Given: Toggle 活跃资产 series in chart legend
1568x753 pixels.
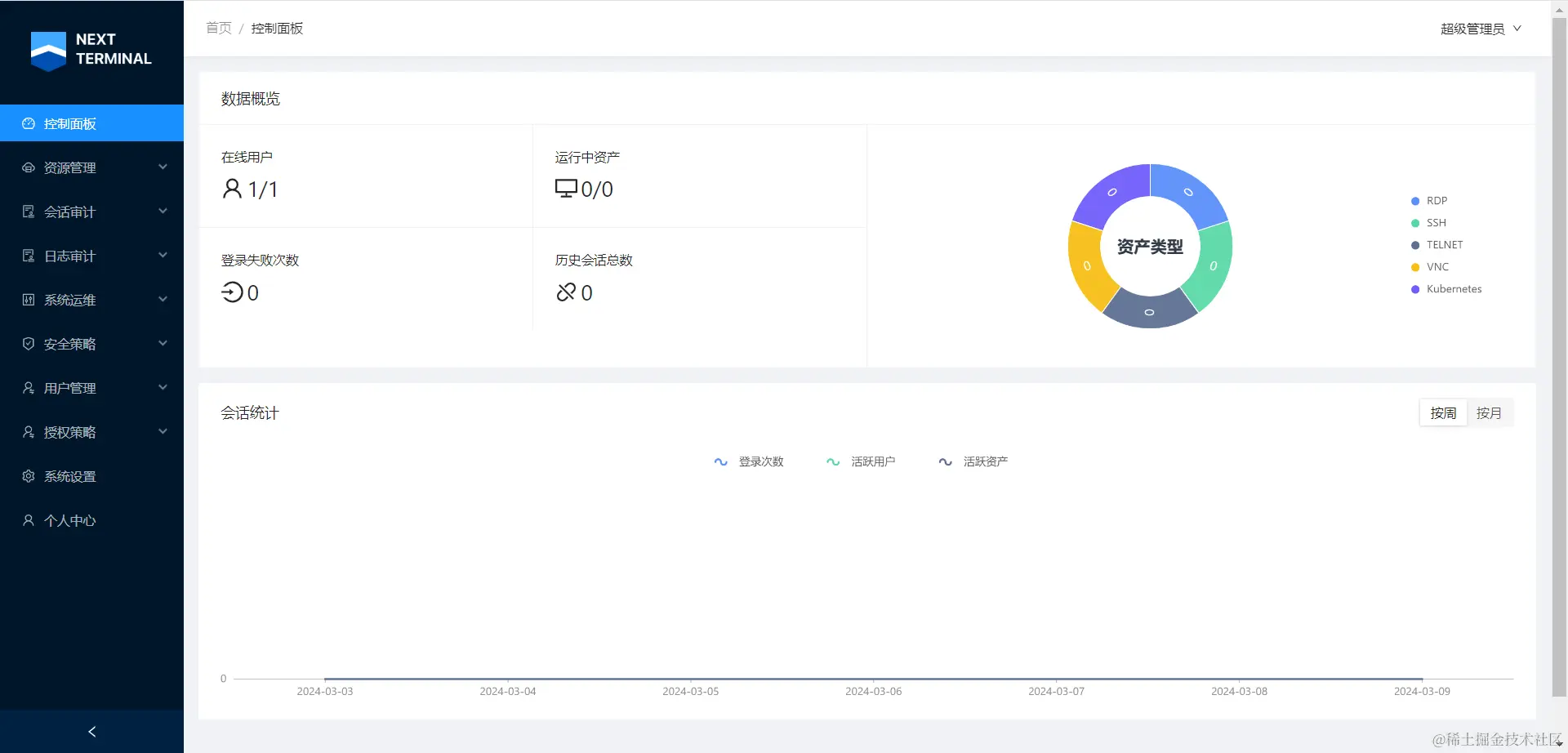Looking at the screenshot, I should [973, 461].
